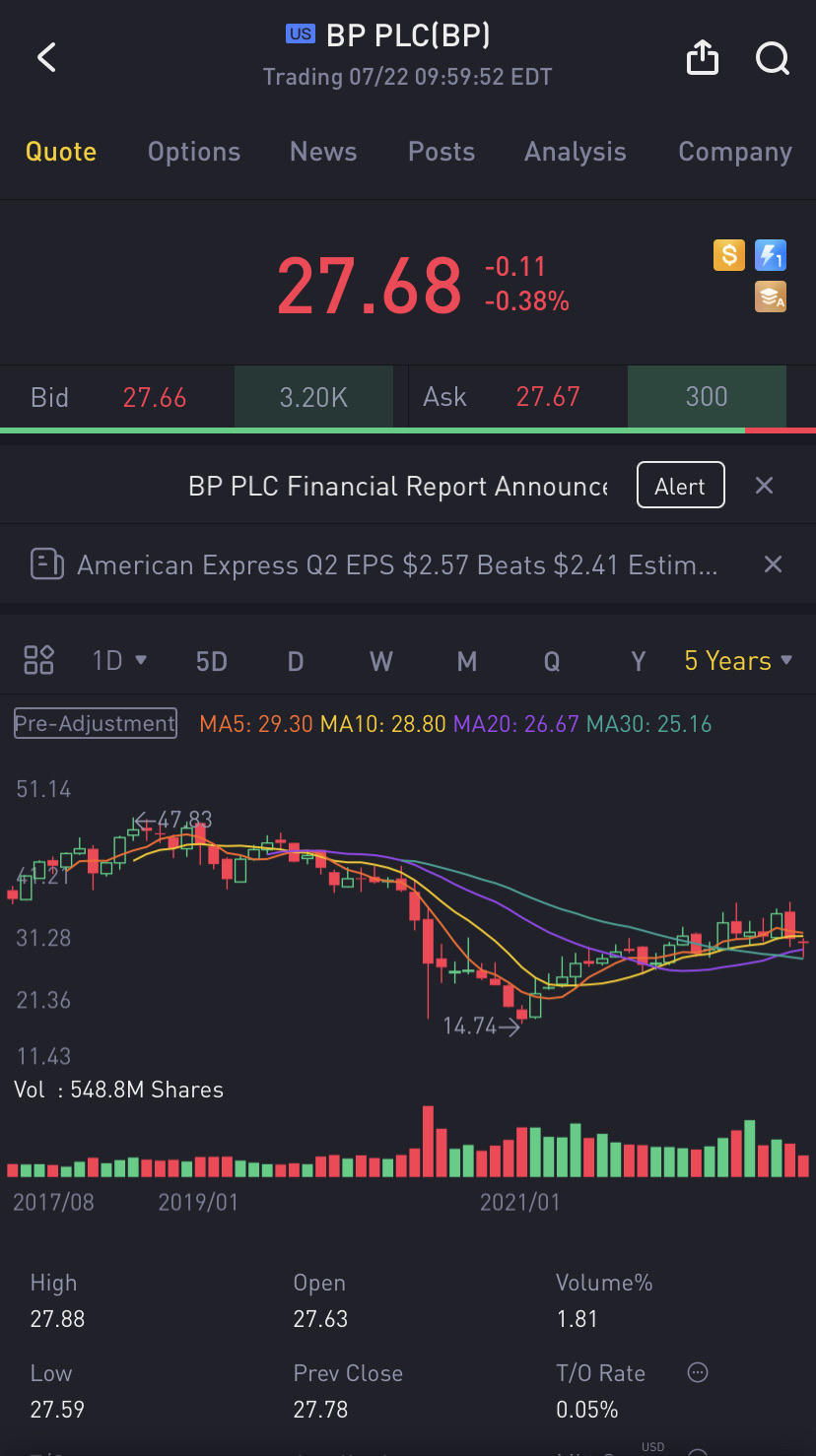The image size is (816, 1456).
Task: Tap the yellow dollar sign badge
Action: 729,256
